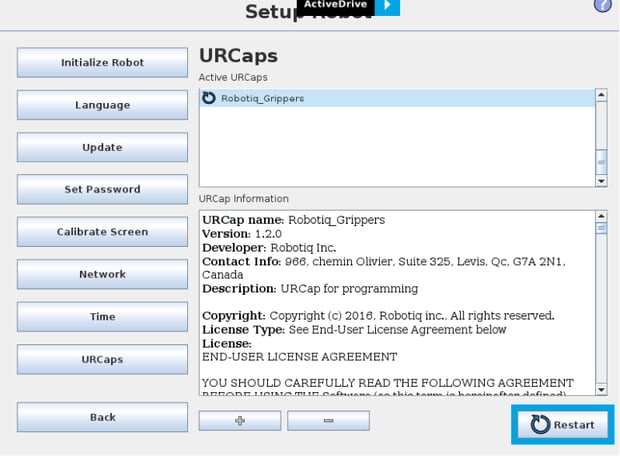Click the 'Version: 1.2.0' text
This screenshot has width=620, height=457.
[x=242, y=234]
